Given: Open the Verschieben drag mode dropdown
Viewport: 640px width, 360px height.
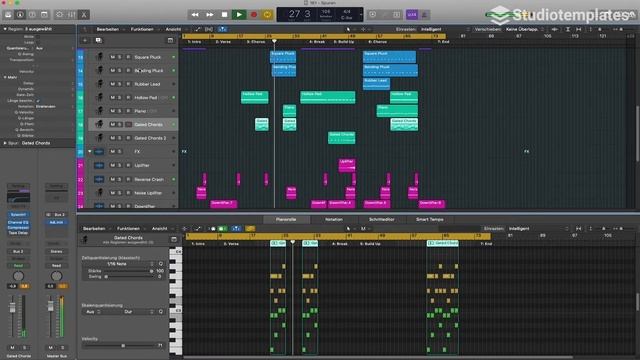Looking at the screenshot, I should click(x=524, y=29).
